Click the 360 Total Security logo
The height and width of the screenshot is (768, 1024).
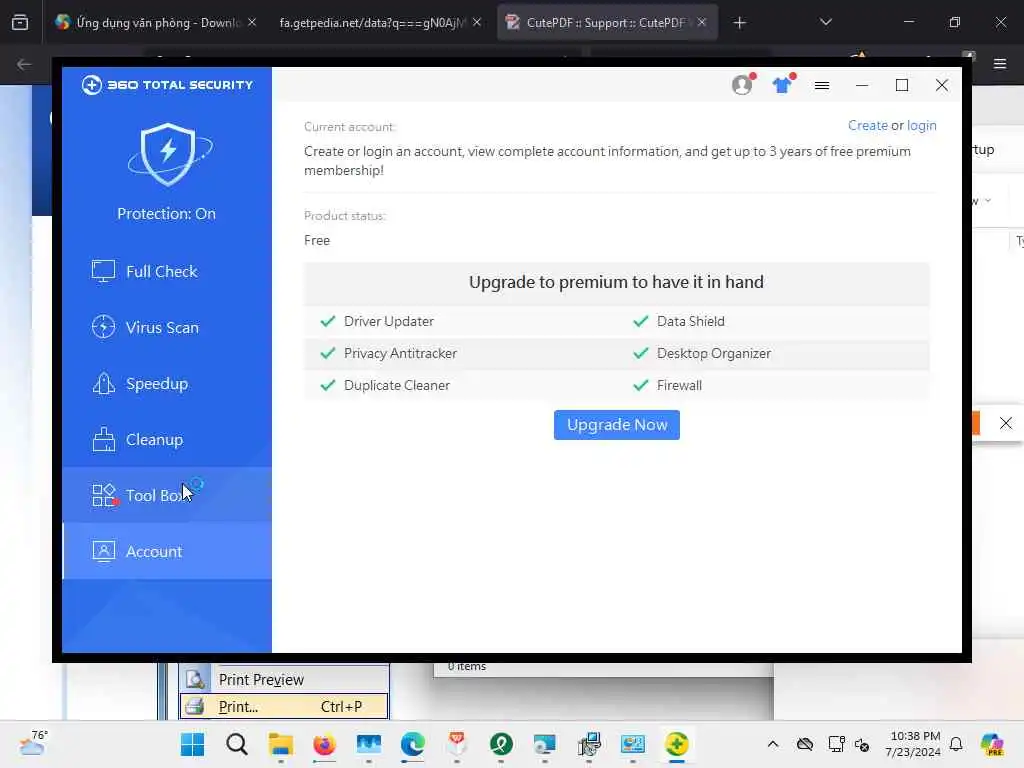[x=167, y=85]
